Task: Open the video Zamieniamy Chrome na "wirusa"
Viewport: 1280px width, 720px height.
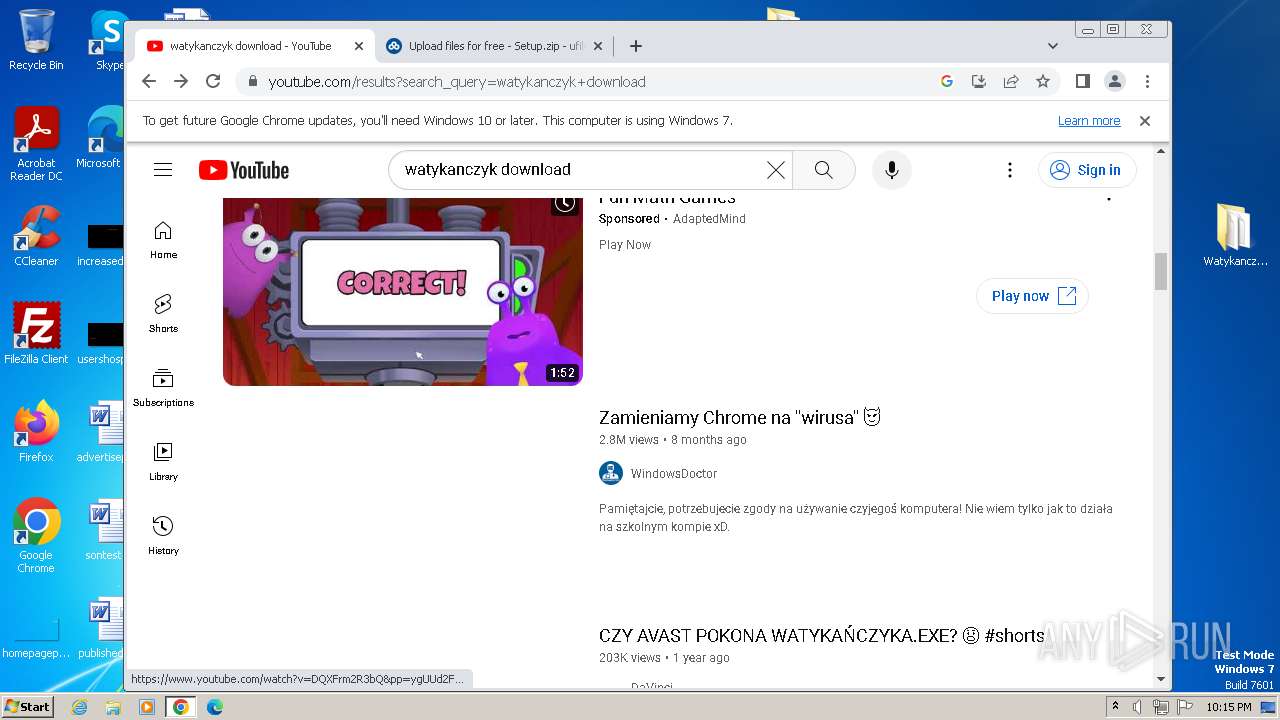Action: click(740, 417)
